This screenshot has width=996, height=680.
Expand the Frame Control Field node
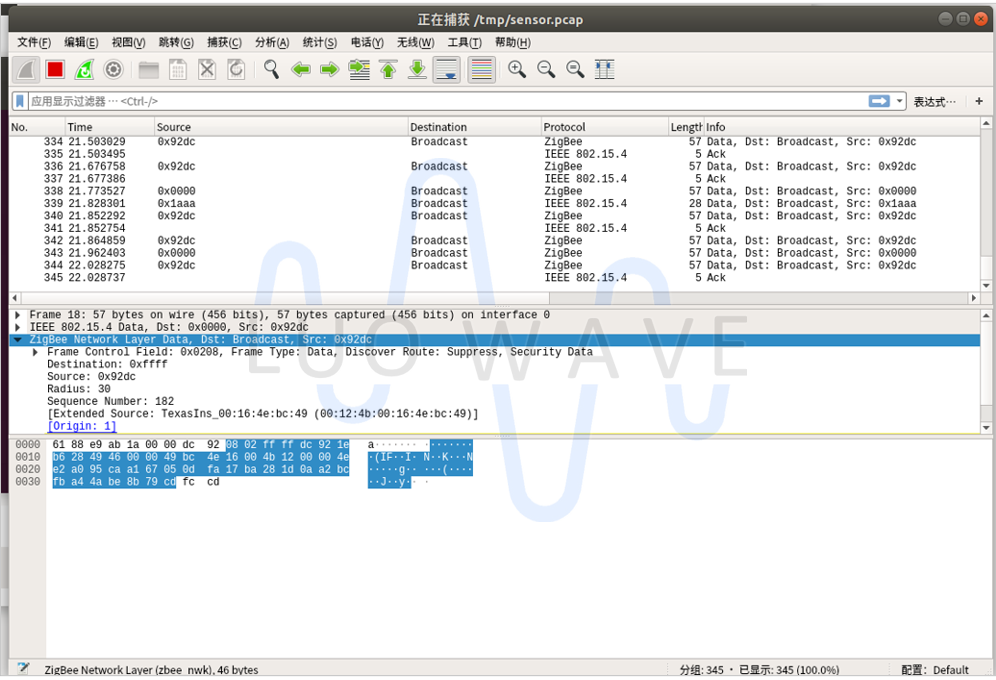(x=36, y=352)
